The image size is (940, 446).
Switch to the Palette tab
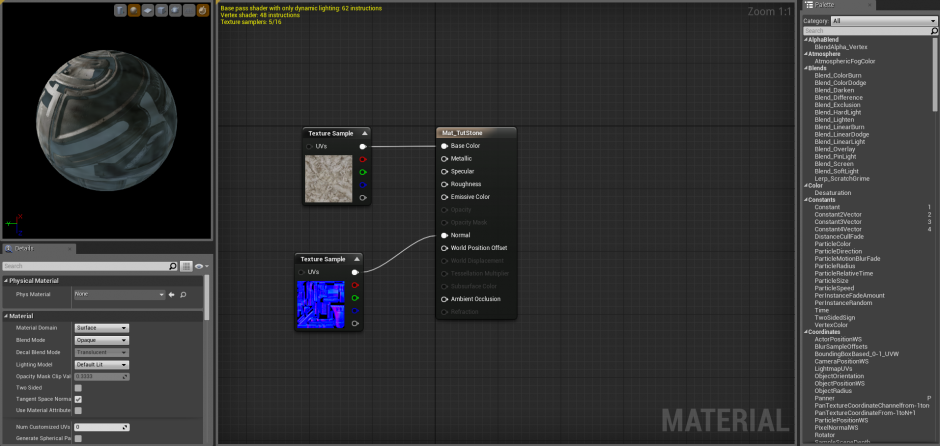tap(837, 5)
